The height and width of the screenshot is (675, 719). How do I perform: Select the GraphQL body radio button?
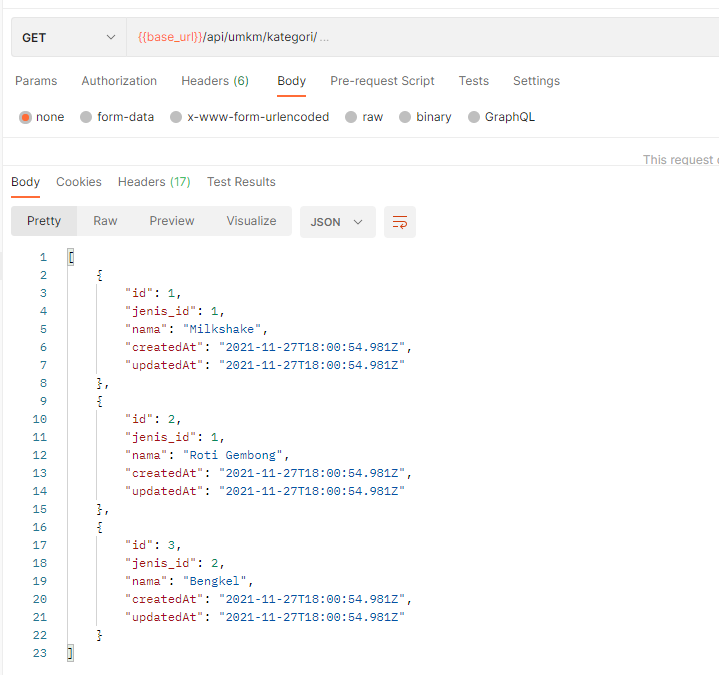pyautogui.click(x=474, y=117)
